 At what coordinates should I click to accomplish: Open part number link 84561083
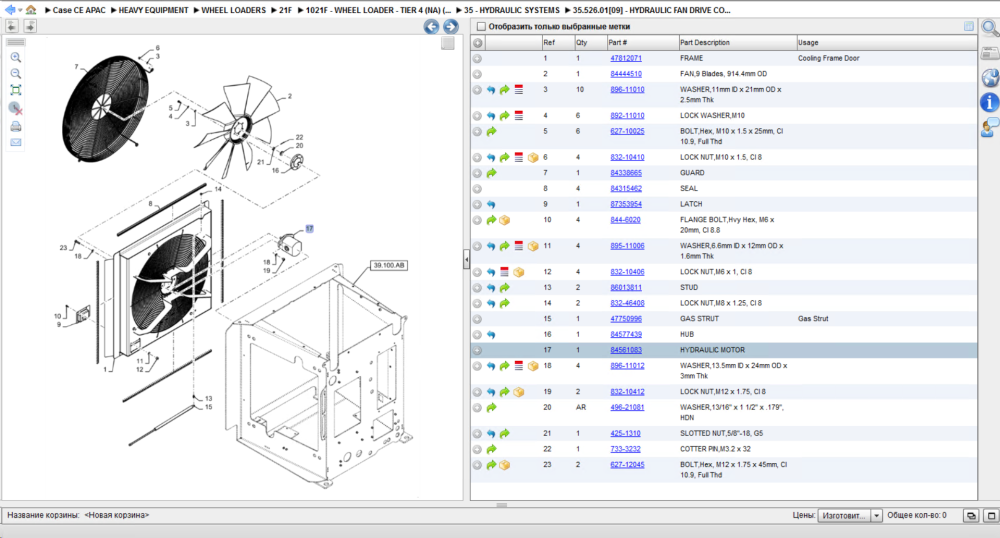click(x=626, y=350)
